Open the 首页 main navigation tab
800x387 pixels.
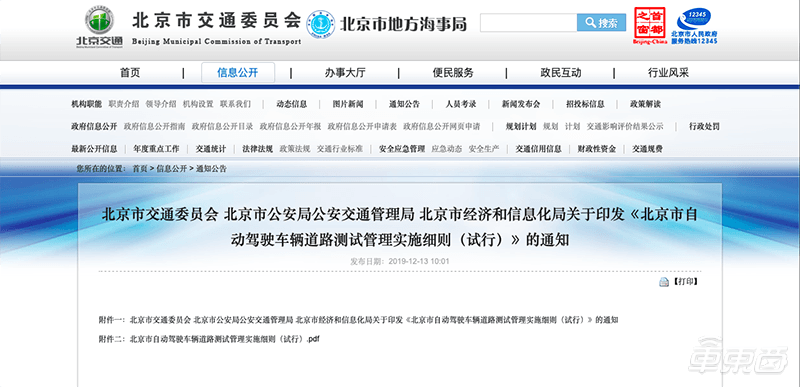pos(130,73)
